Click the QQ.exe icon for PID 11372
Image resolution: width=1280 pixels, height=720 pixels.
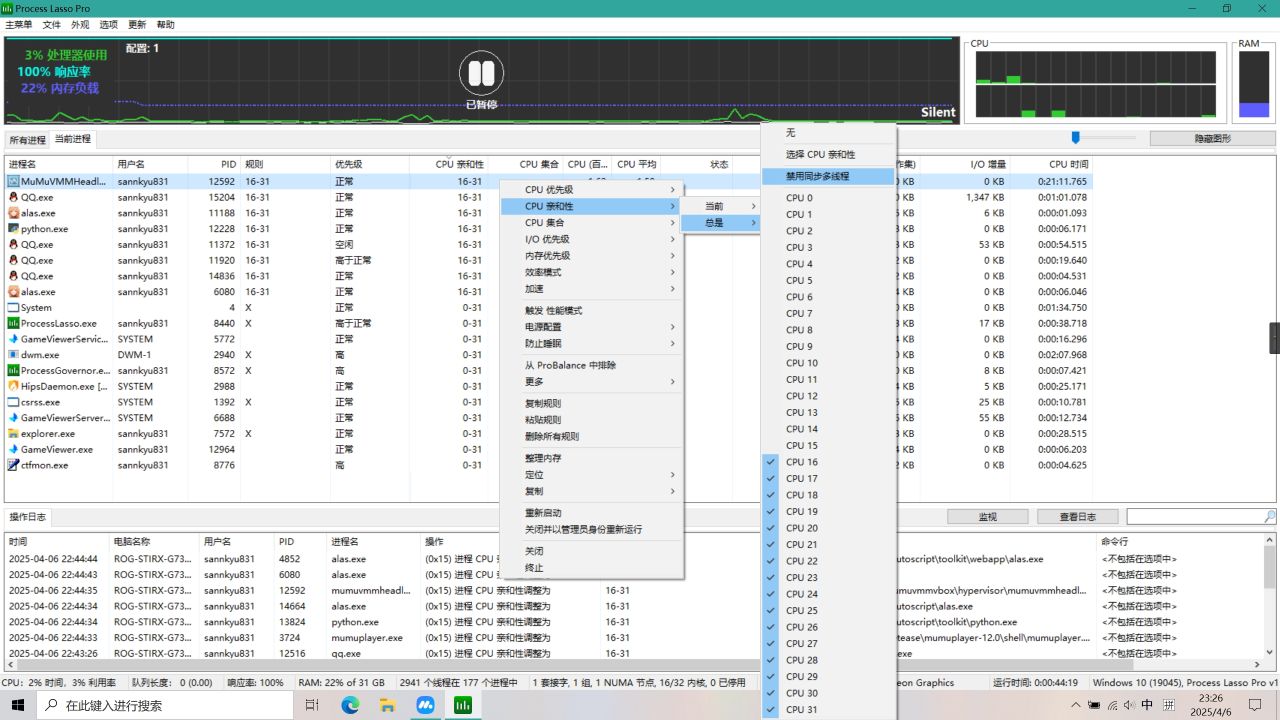tap(14, 244)
